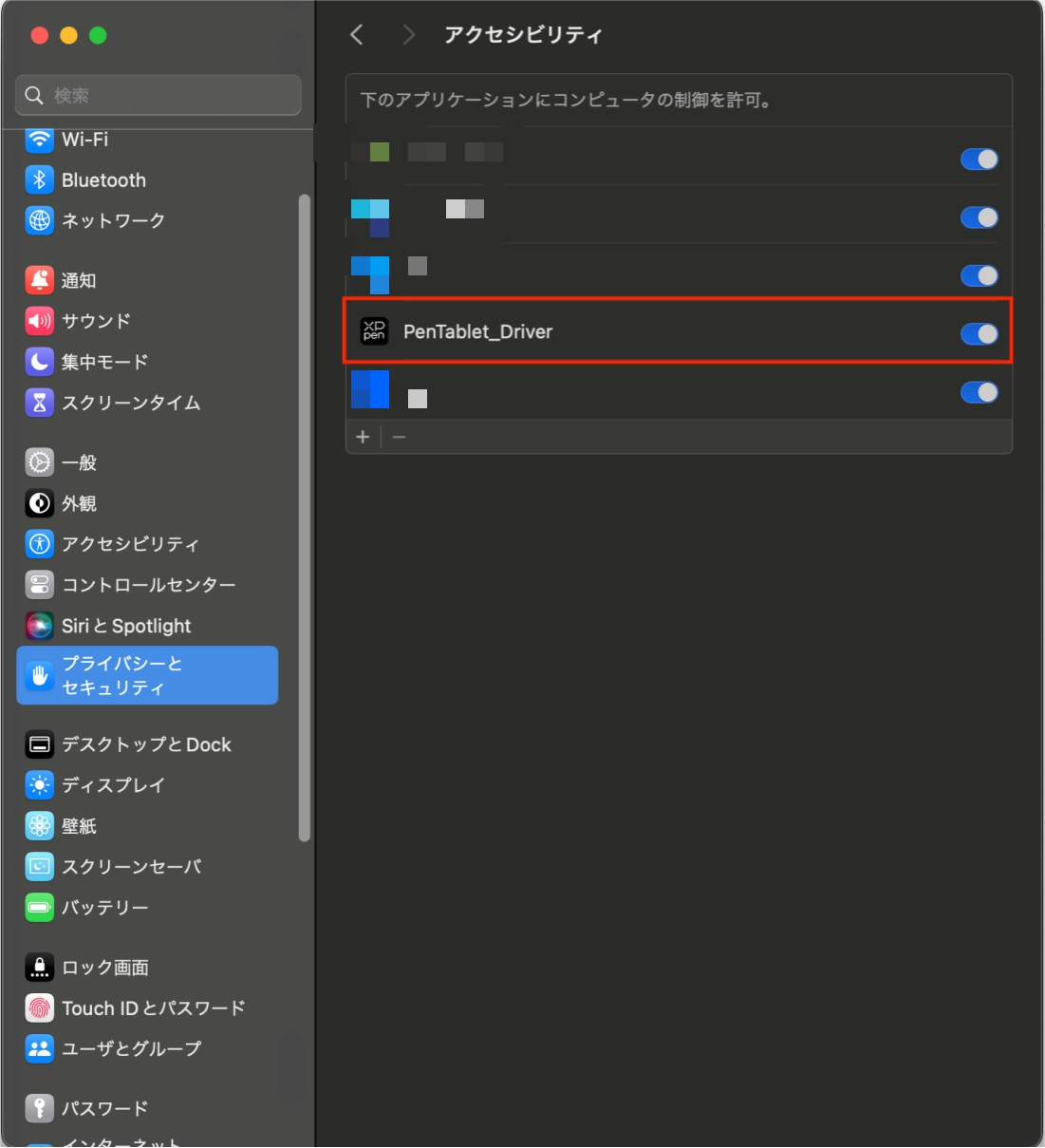Image resolution: width=1045 pixels, height=1148 pixels.
Task: Open the 通知 notifications bell icon
Action: [39, 280]
